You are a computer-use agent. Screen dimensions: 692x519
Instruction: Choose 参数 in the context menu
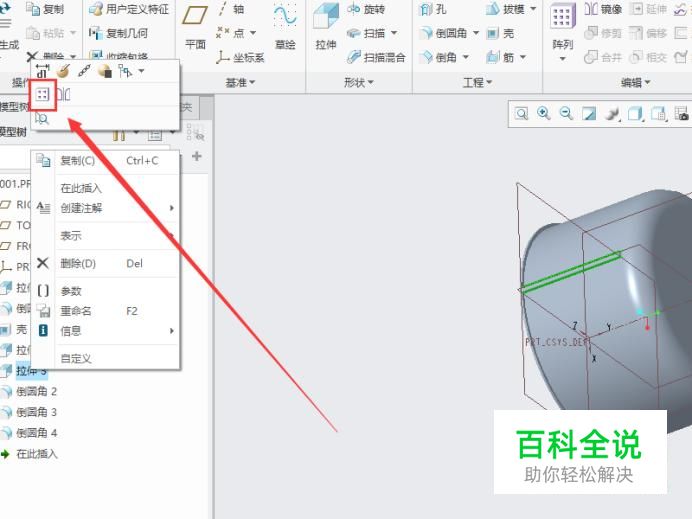106,291
